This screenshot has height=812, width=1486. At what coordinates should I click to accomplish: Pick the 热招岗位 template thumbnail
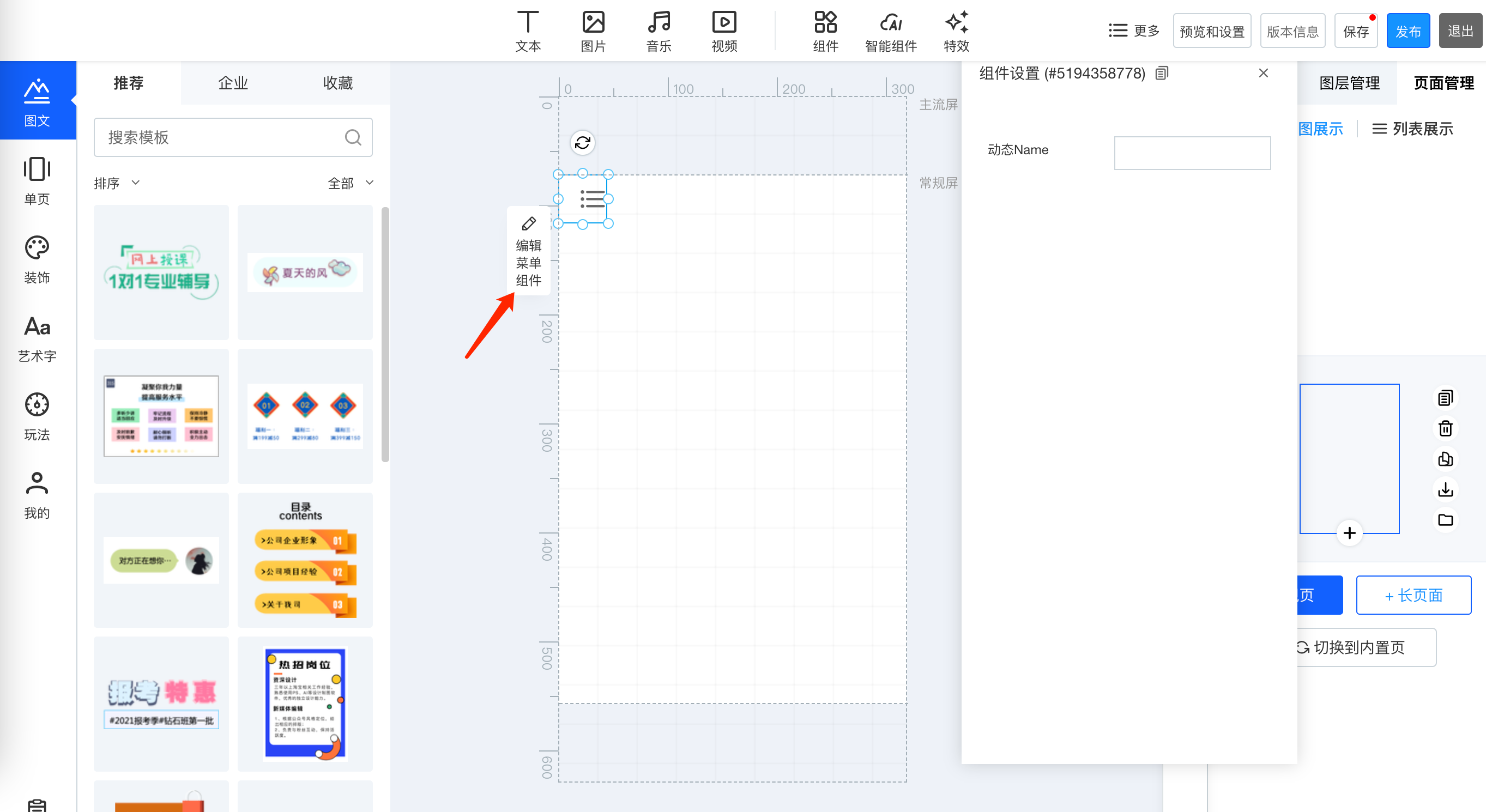(305, 704)
